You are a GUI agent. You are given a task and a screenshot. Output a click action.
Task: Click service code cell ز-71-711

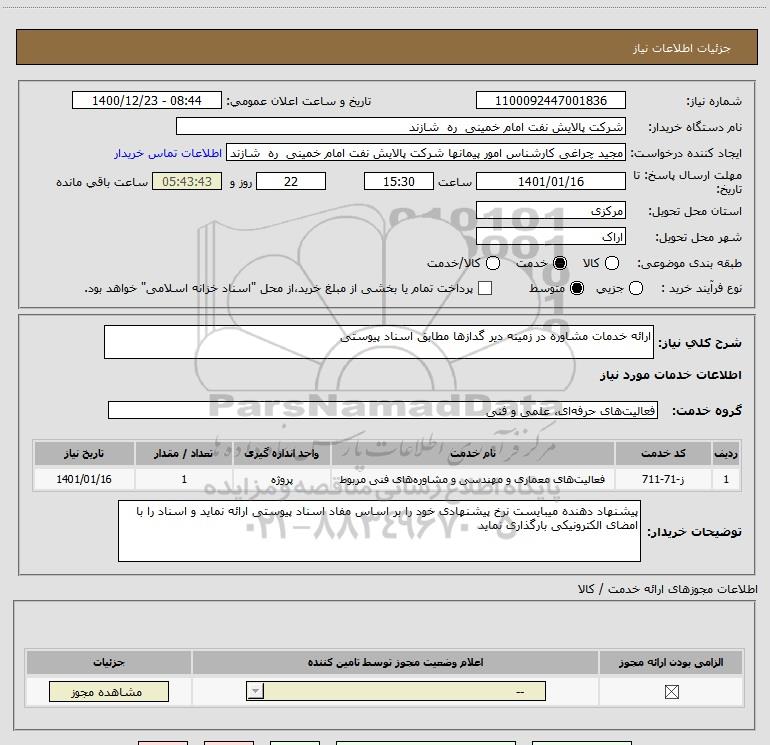[663, 479]
